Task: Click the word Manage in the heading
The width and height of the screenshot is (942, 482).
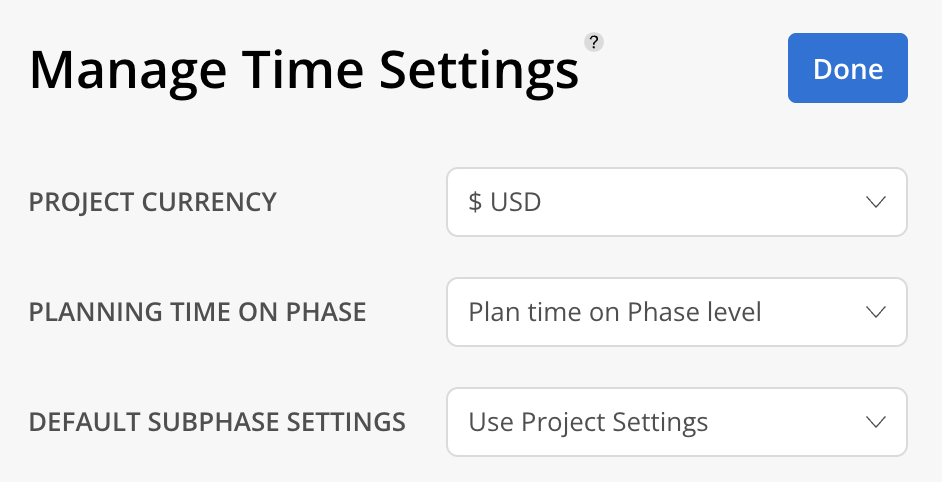Action: coord(128,72)
